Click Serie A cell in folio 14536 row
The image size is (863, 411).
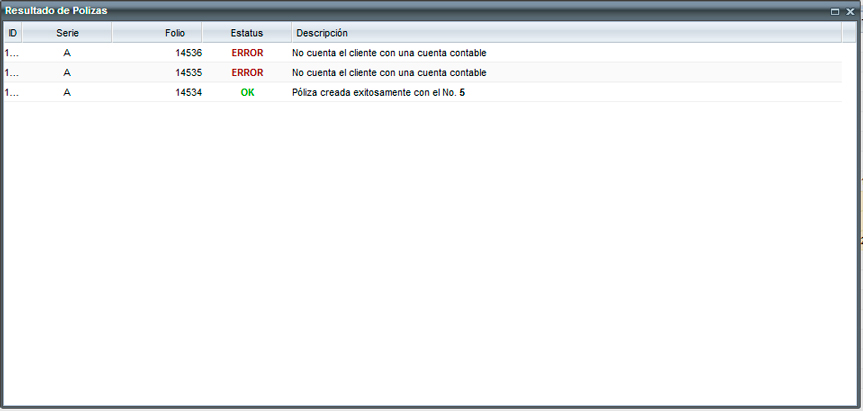[67, 53]
